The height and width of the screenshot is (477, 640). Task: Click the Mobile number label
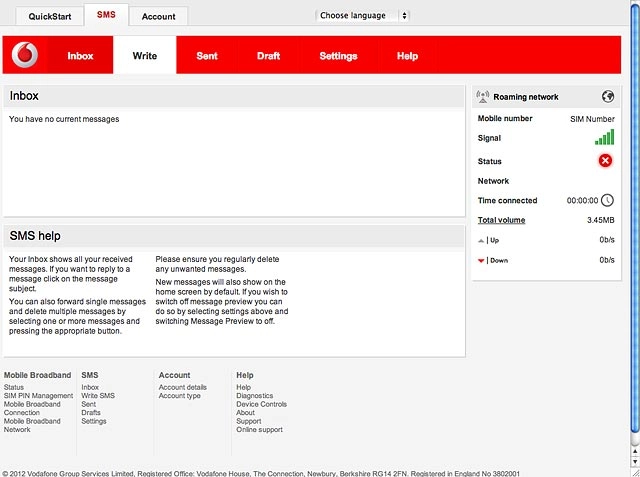(505, 118)
